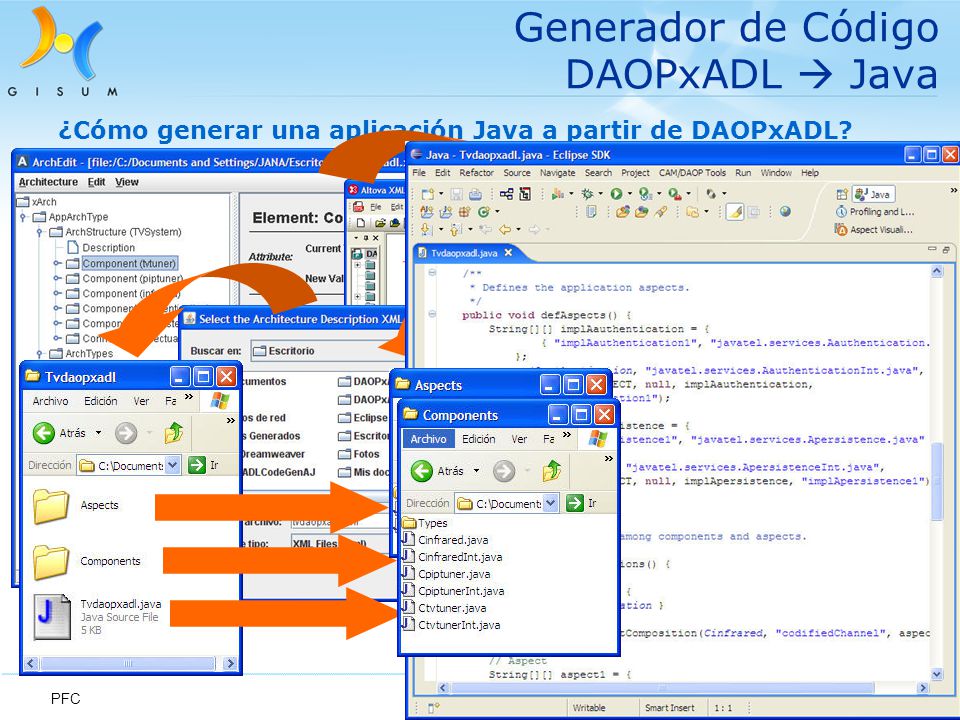
Task: Click Eclipse Previous Annotation icon
Action: 454,230
